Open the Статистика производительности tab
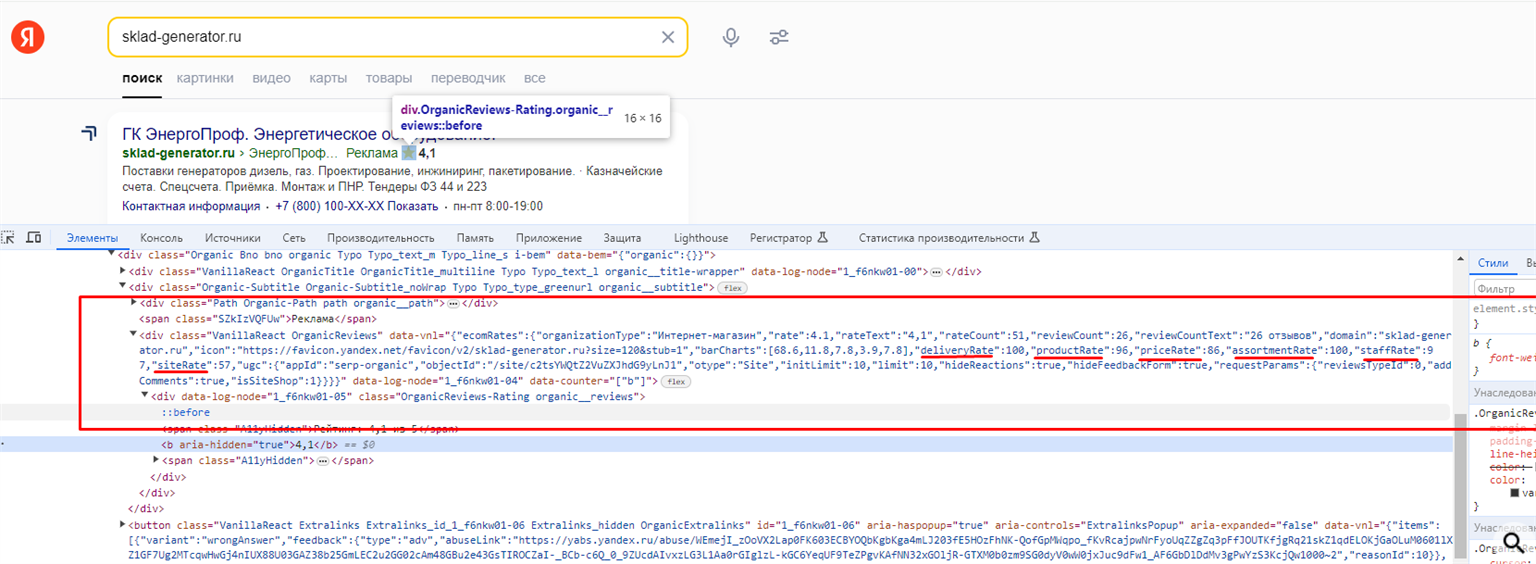The height and width of the screenshot is (564, 1536). coord(949,238)
